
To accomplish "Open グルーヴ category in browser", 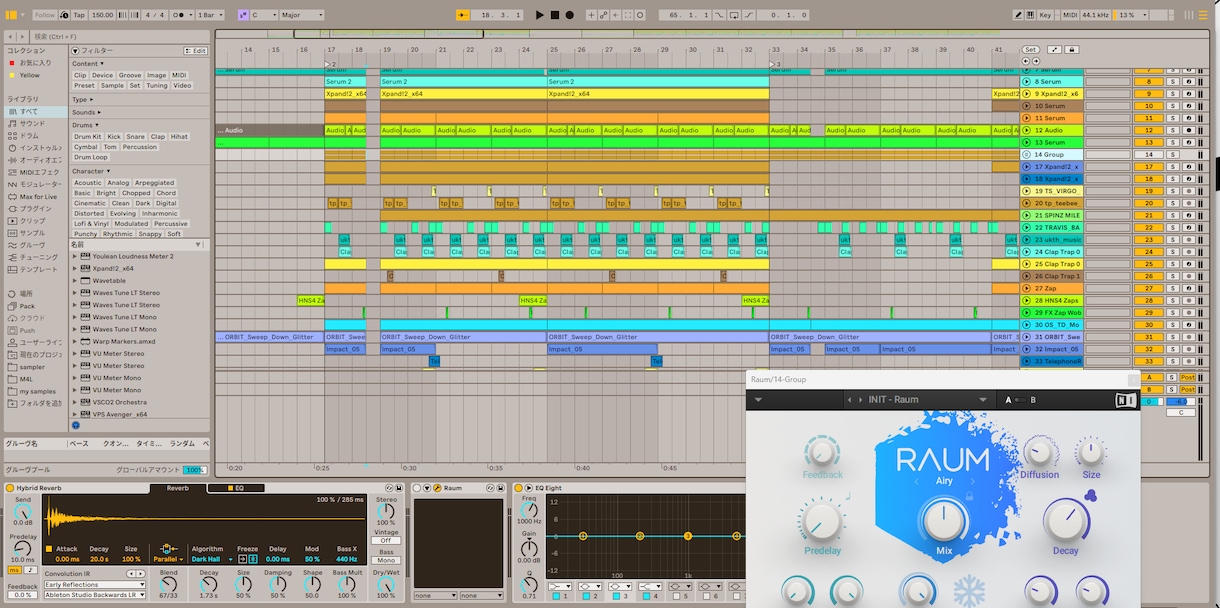I will click(31, 244).
